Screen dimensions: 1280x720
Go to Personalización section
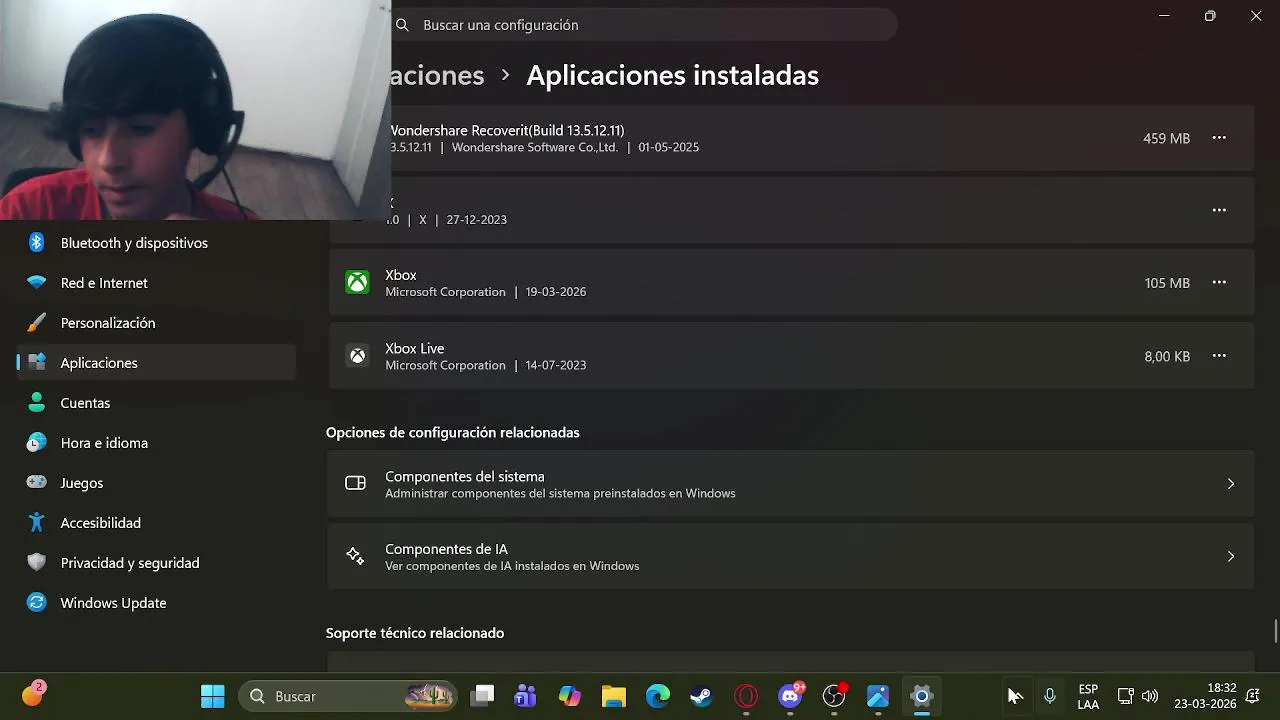(x=108, y=323)
